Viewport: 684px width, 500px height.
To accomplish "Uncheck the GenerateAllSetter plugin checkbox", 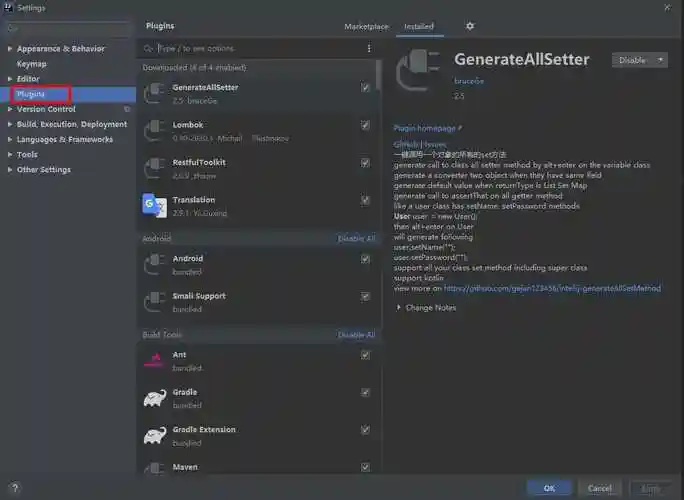I will click(365, 88).
